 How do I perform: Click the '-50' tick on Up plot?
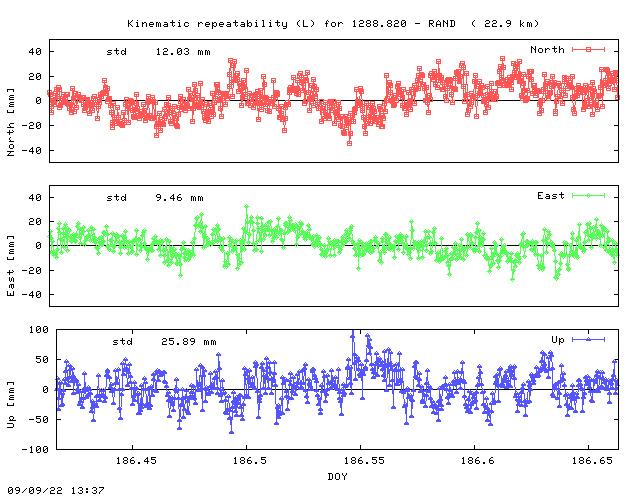pos(38,420)
